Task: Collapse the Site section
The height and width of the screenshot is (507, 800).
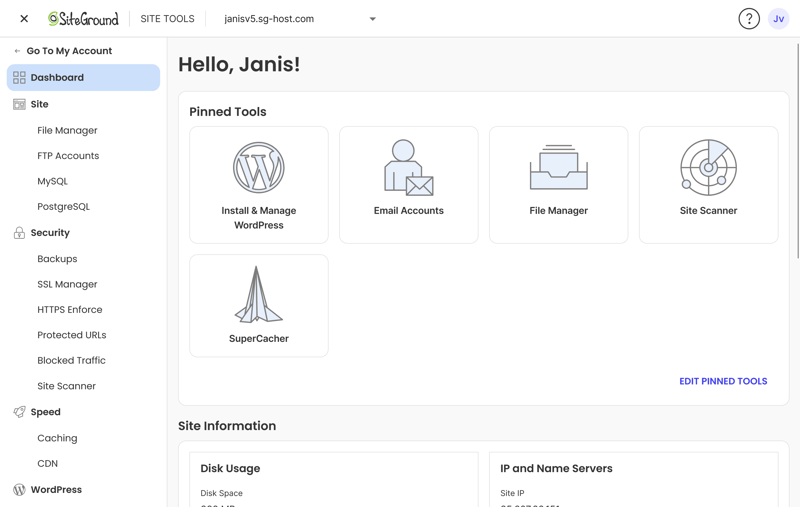Action: 39,104
